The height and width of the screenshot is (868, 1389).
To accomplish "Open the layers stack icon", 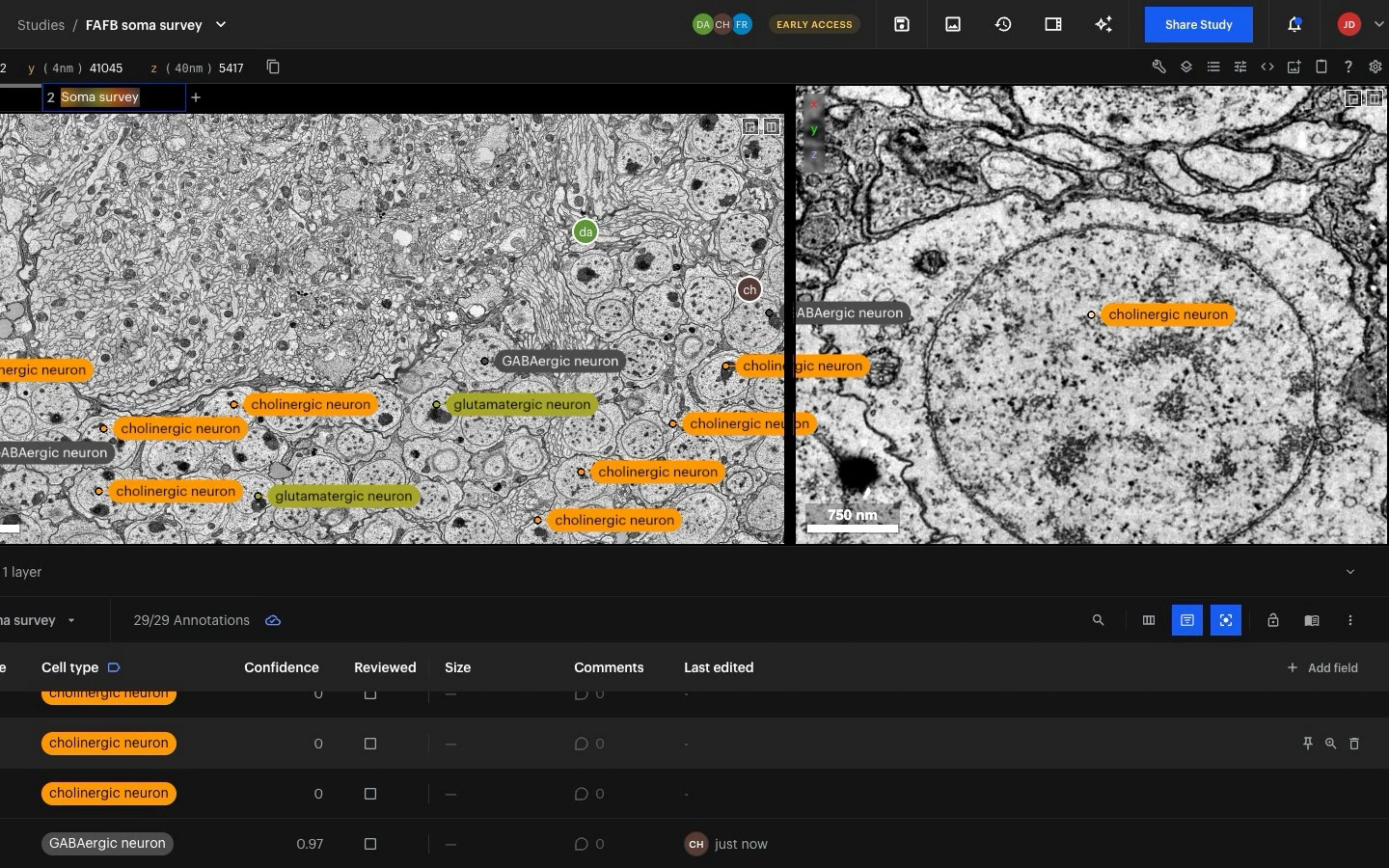I will pyautogui.click(x=1186, y=67).
